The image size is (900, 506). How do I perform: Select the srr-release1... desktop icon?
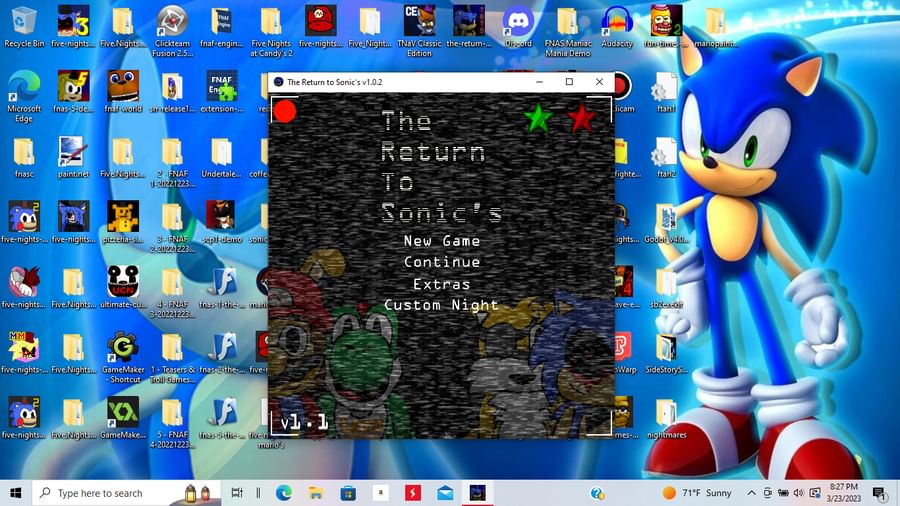pos(172,92)
